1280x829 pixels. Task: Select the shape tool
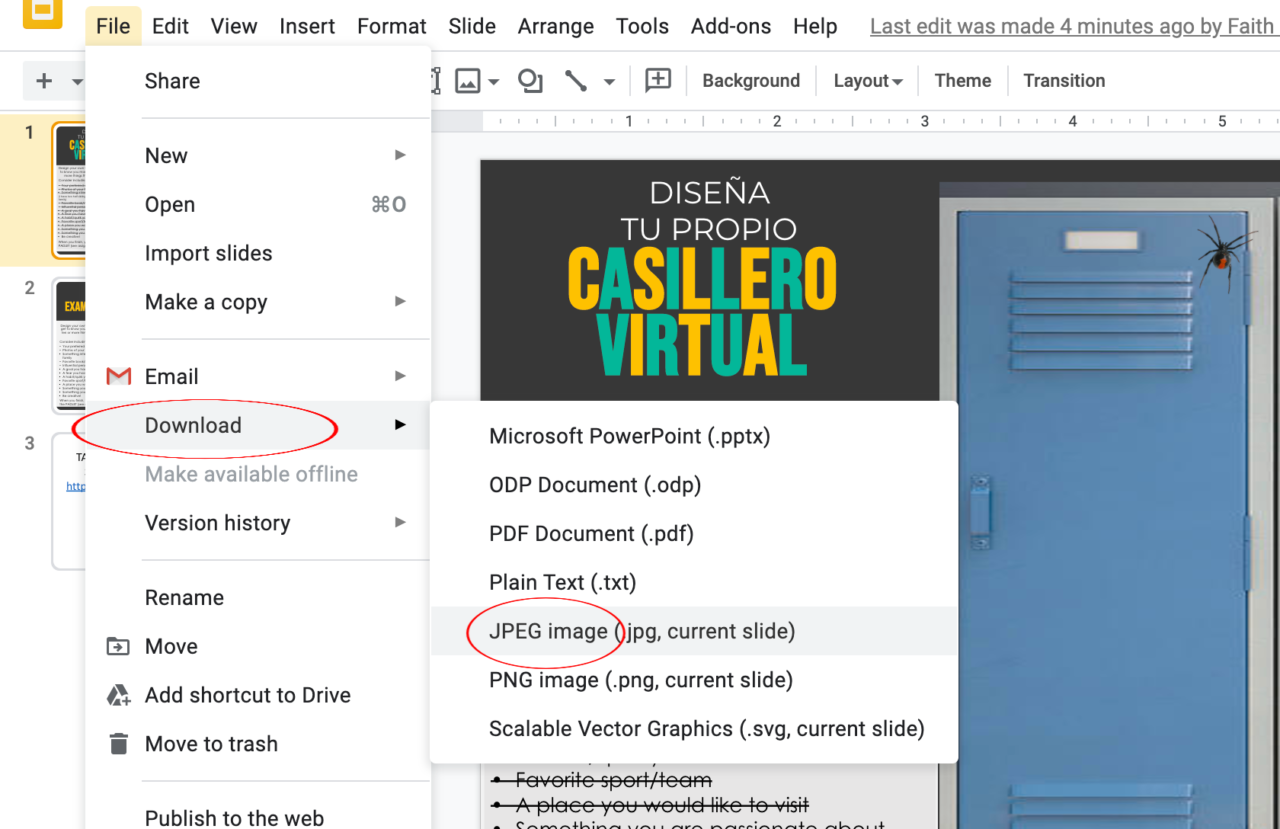coord(529,80)
